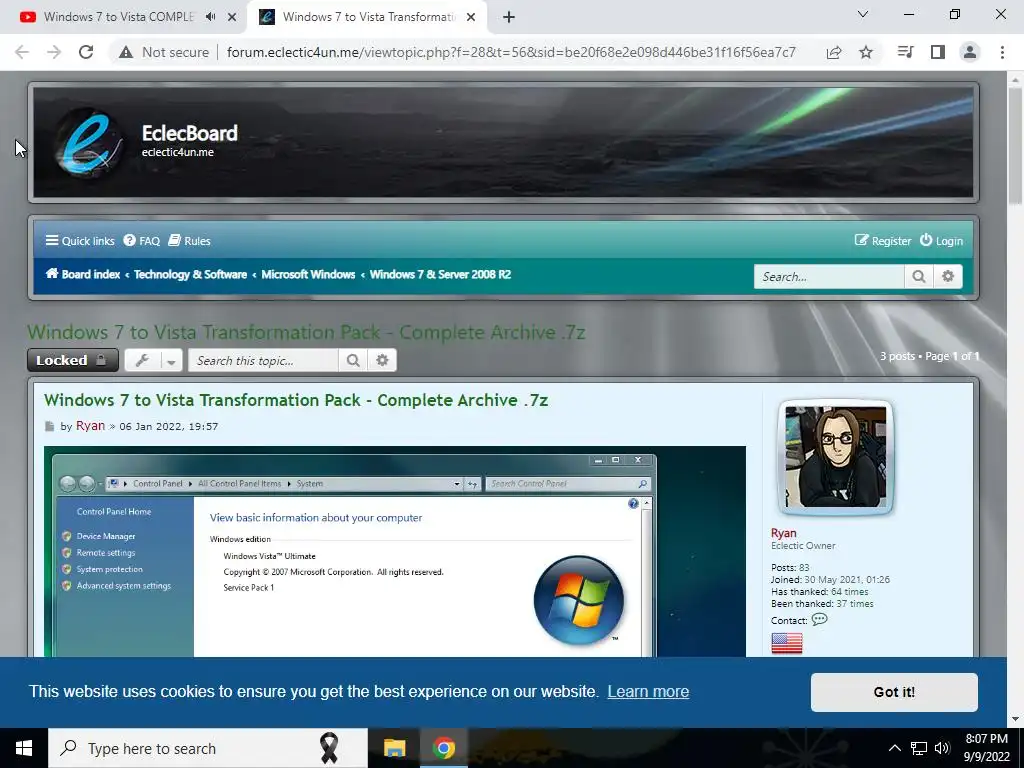Viewport: 1024px width, 768px height.
Task: Open the media controls icon in toolbar
Action: [906, 52]
